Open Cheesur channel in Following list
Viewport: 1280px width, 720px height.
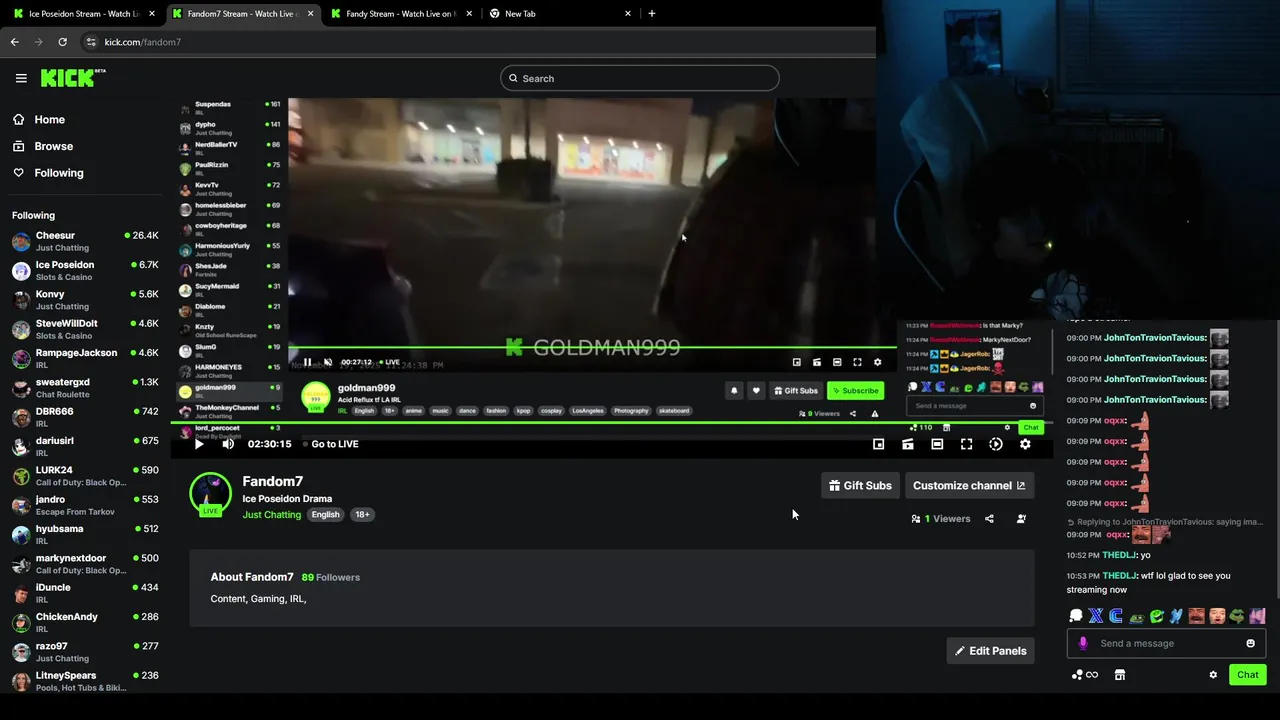pyautogui.click(x=85, y=241)
